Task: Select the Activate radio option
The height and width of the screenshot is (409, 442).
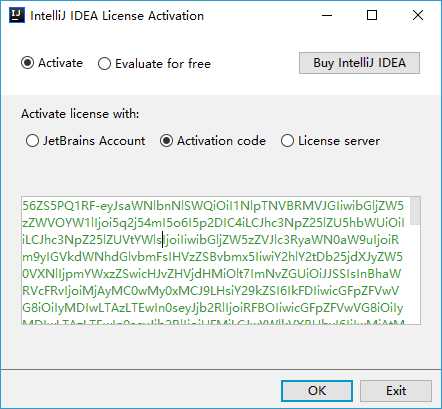Action: point(27,63)
